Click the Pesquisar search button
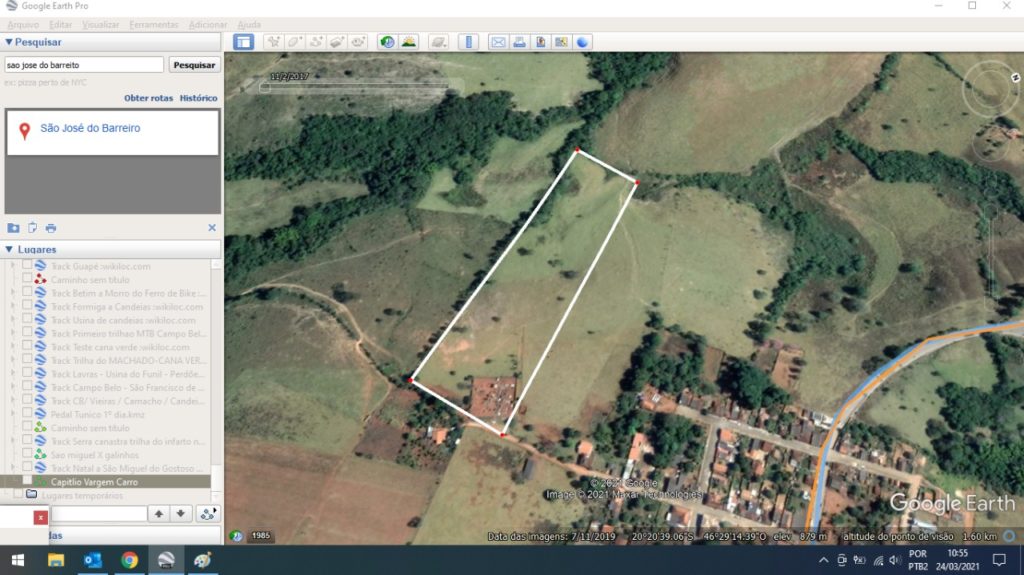The width and height of the screenshot is (1024, 575). point(194,65)
